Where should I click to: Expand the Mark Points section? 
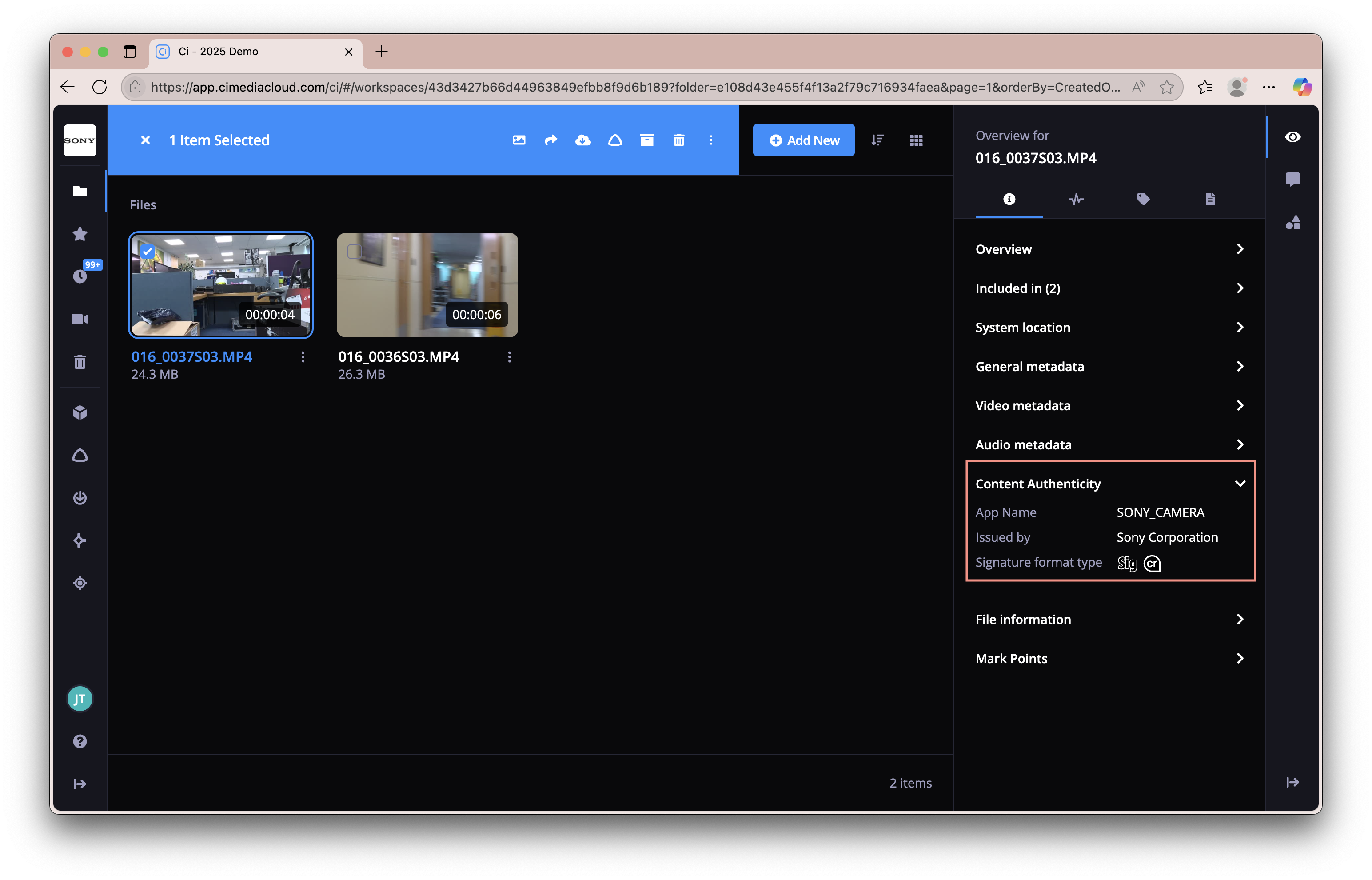[1110, 658]
